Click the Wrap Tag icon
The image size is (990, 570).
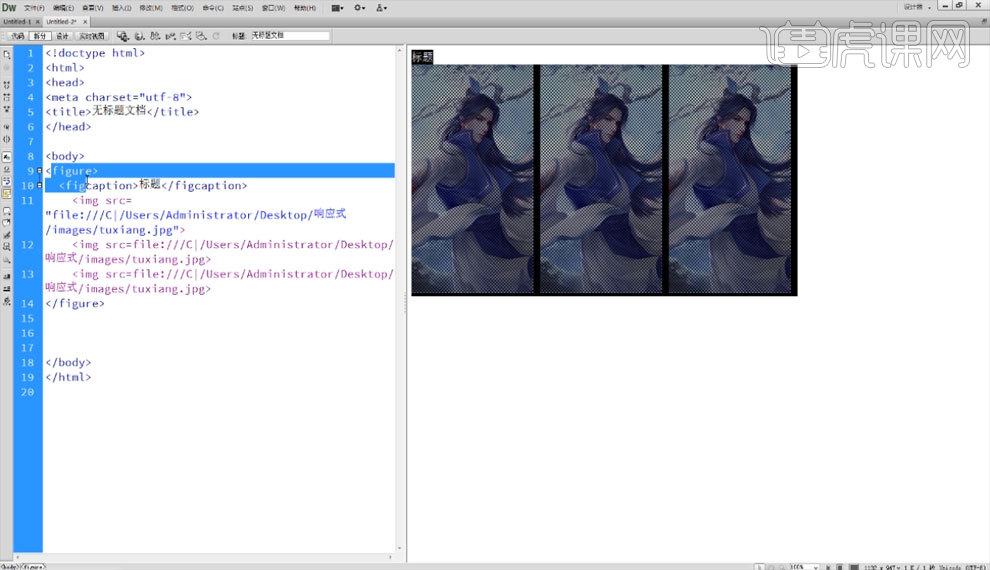[7, 235]
